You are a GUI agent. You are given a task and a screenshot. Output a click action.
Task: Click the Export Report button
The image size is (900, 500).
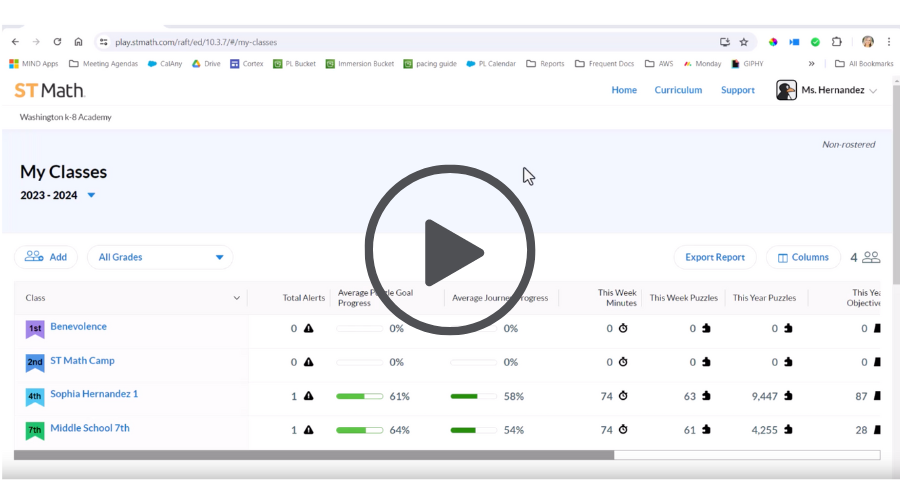(714, 257)
